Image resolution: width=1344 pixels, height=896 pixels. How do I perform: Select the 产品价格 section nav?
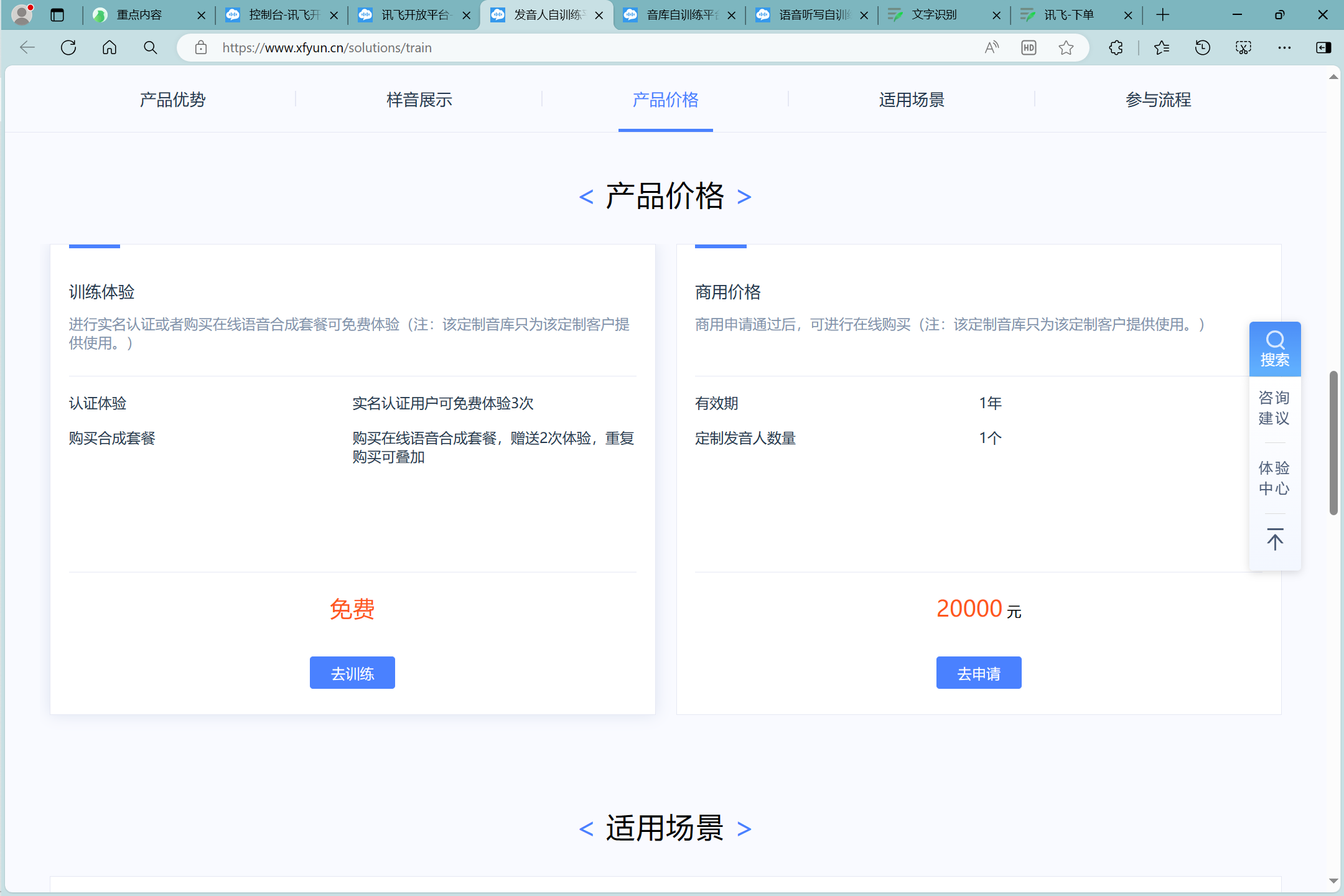point(665,100)
